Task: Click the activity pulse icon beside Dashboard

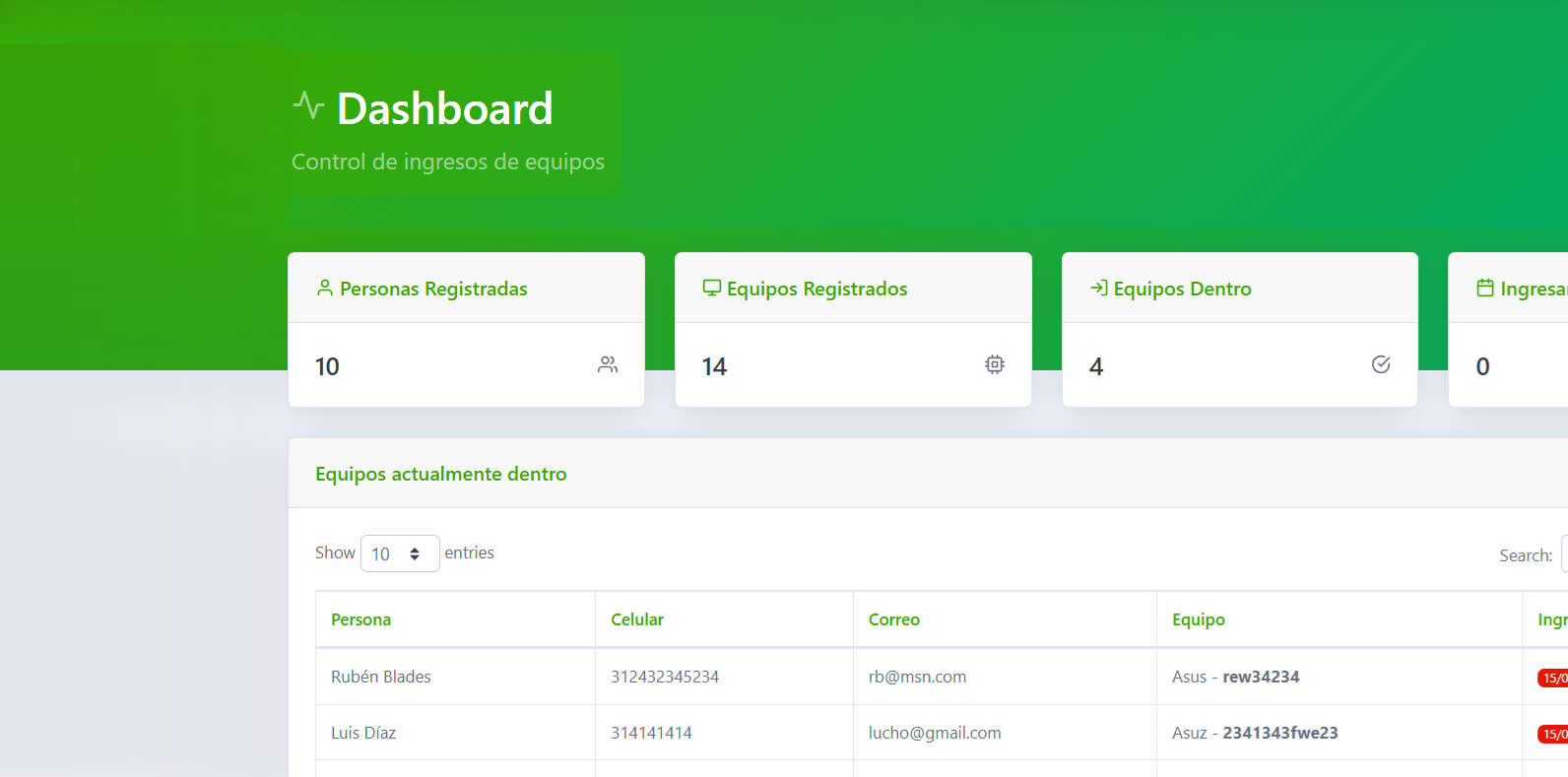Action: click(x=308, y=104)
